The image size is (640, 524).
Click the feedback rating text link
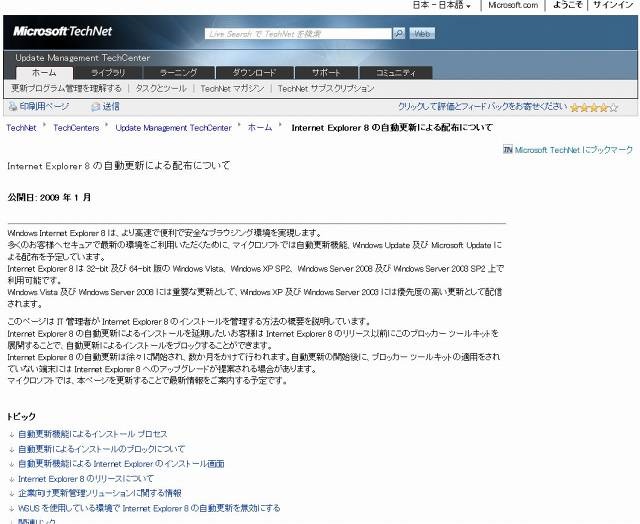tap(482, 107)
